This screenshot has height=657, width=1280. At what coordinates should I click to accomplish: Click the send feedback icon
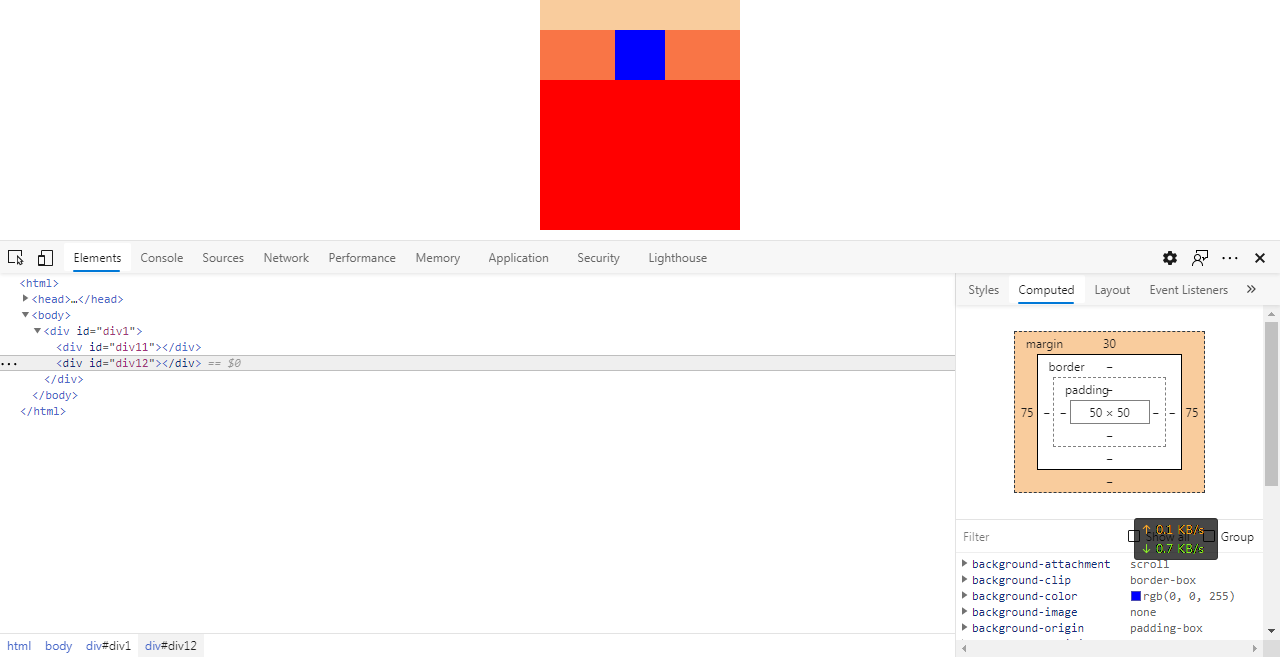coord(1200,258)
